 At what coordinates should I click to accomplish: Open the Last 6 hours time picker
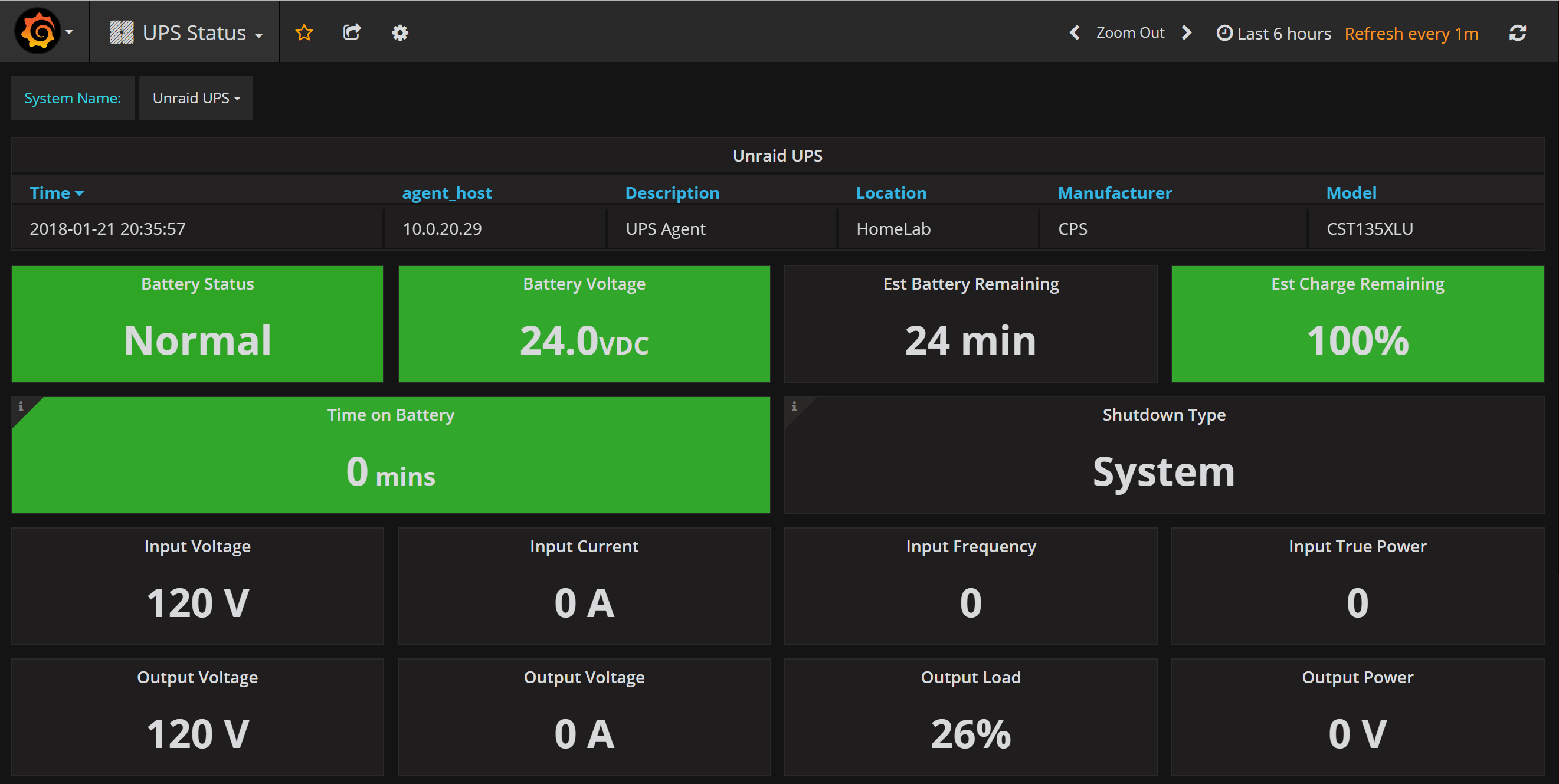pos(1273,33)
